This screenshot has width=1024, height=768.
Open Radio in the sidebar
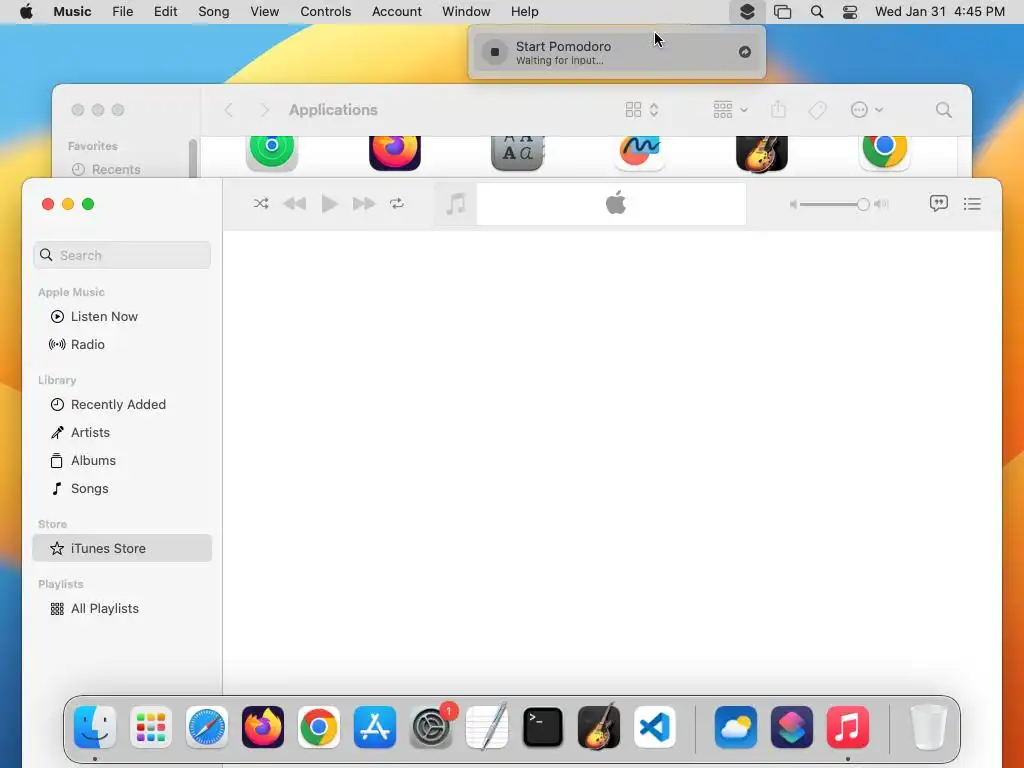122,345
